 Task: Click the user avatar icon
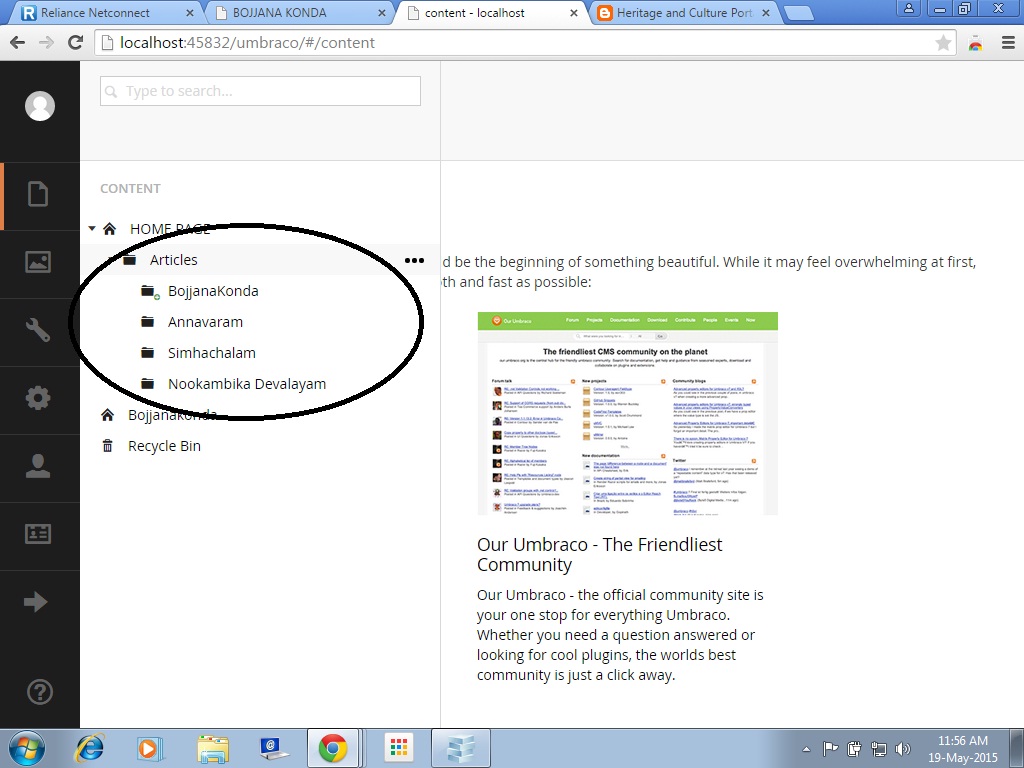click(x=40, y=106)
